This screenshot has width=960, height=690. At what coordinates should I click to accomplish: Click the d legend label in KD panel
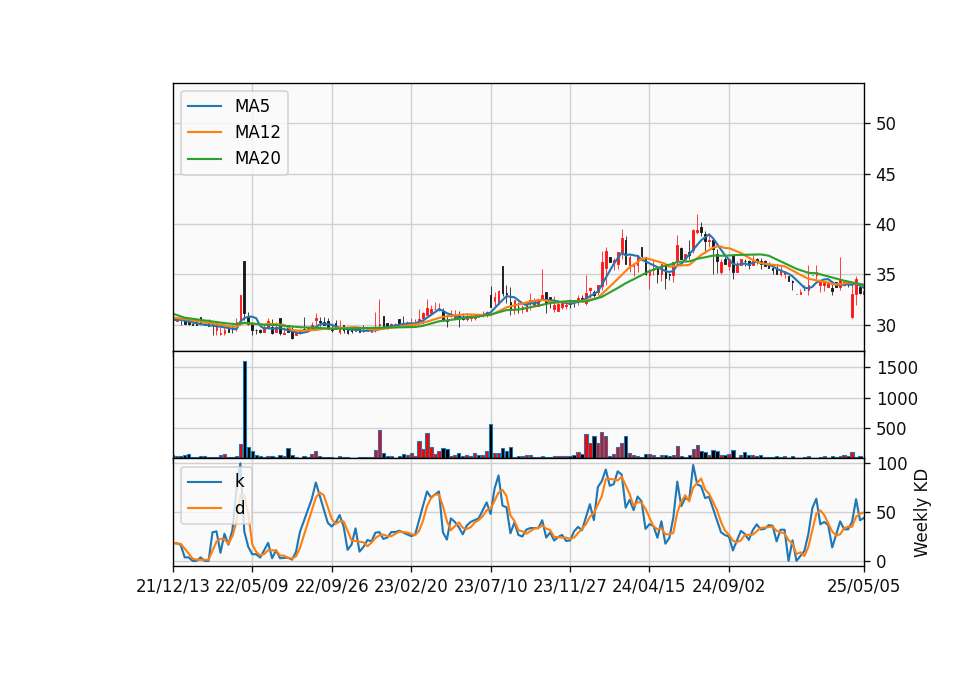point(239,508)
